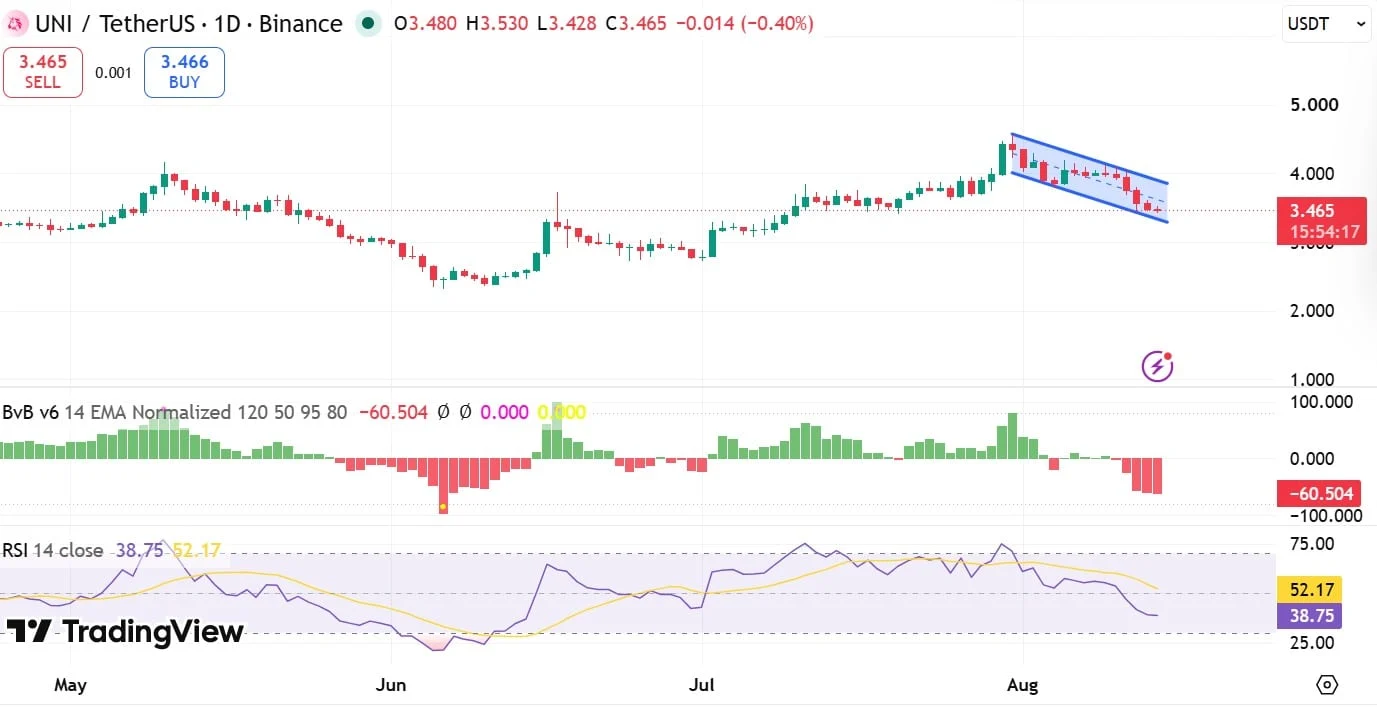Click the UNI coin logo icon
The width and height of the screenshot is (1377, 712).
15,23
